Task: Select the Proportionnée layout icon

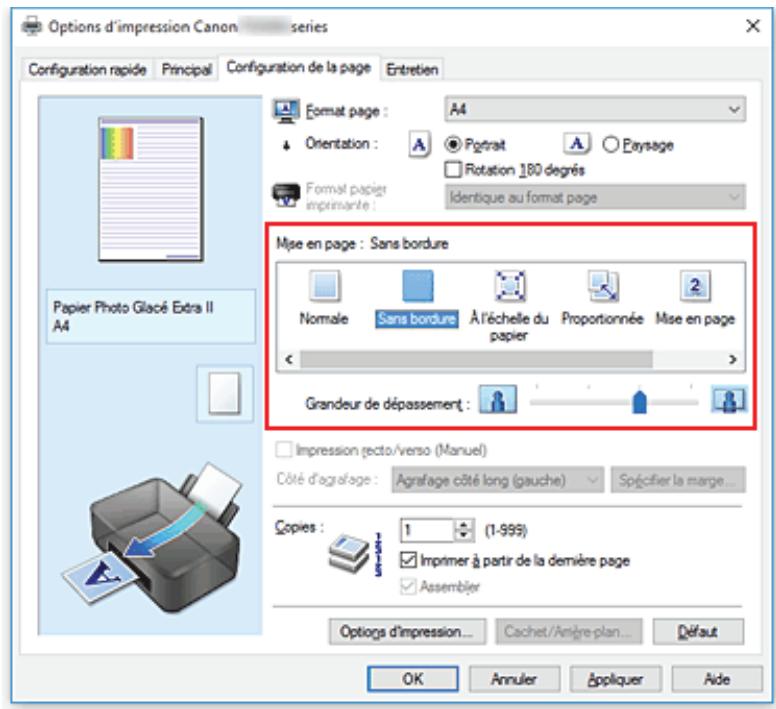Action: click(602, 285)
